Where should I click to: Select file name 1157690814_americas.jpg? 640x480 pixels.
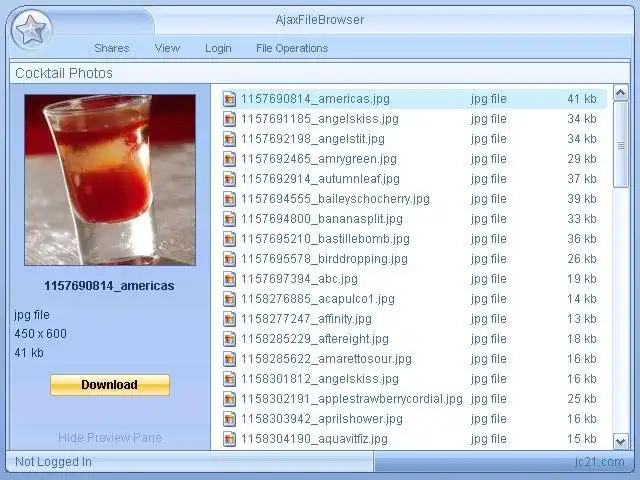(x=315, y=99)
